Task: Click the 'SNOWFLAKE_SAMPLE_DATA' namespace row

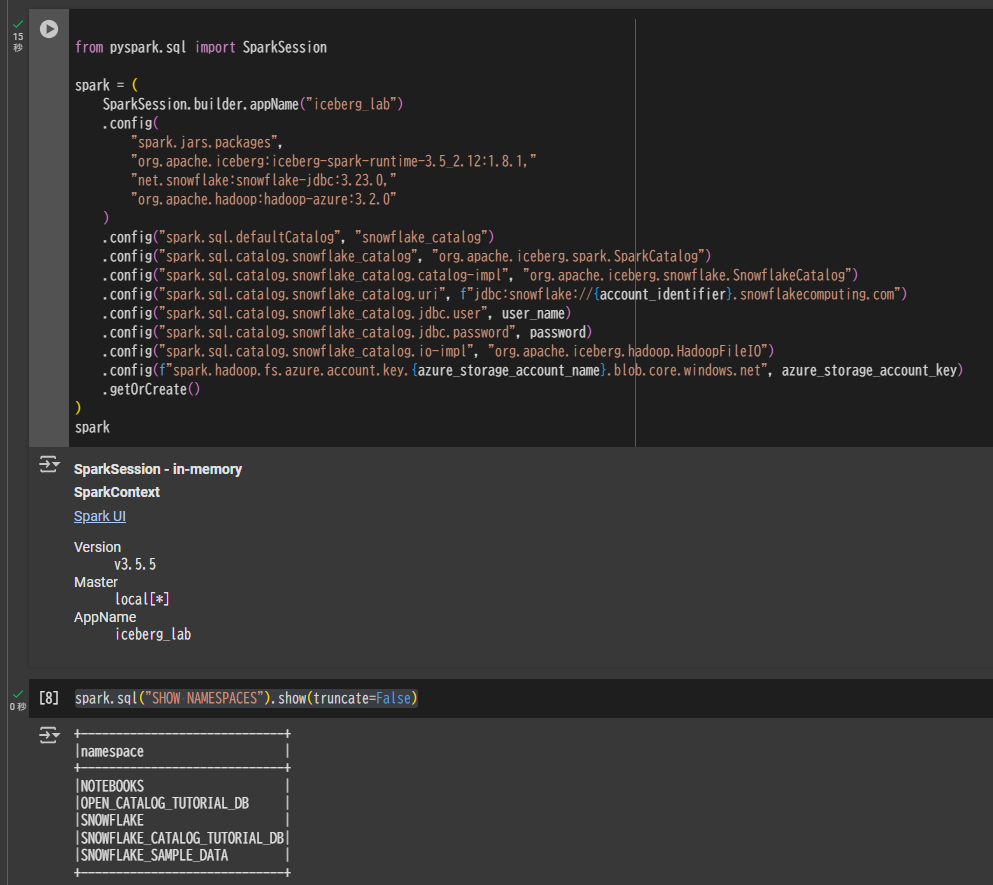Action: click(x=155, y=855)
